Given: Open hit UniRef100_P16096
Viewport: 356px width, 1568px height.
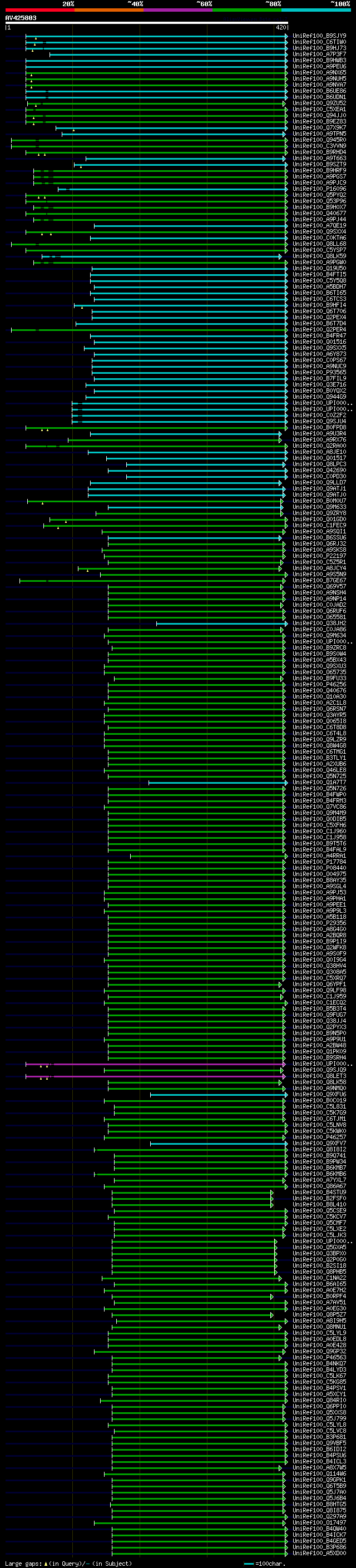Looking at the screenshot, I should (319, 189).
